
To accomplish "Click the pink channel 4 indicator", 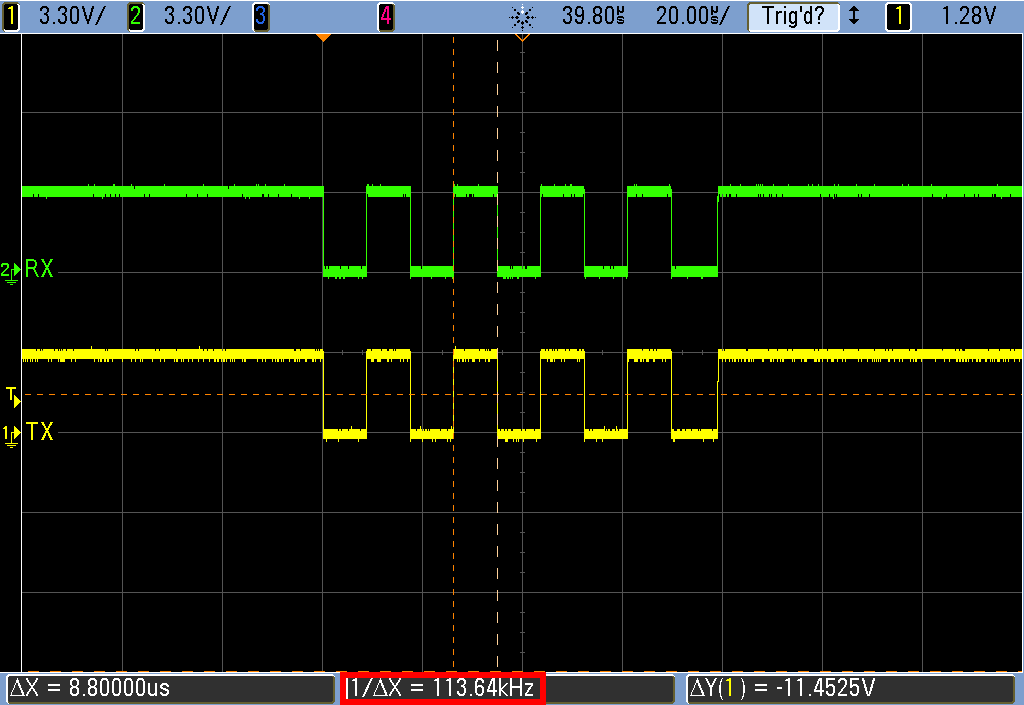I will click(x=386, y=16).
